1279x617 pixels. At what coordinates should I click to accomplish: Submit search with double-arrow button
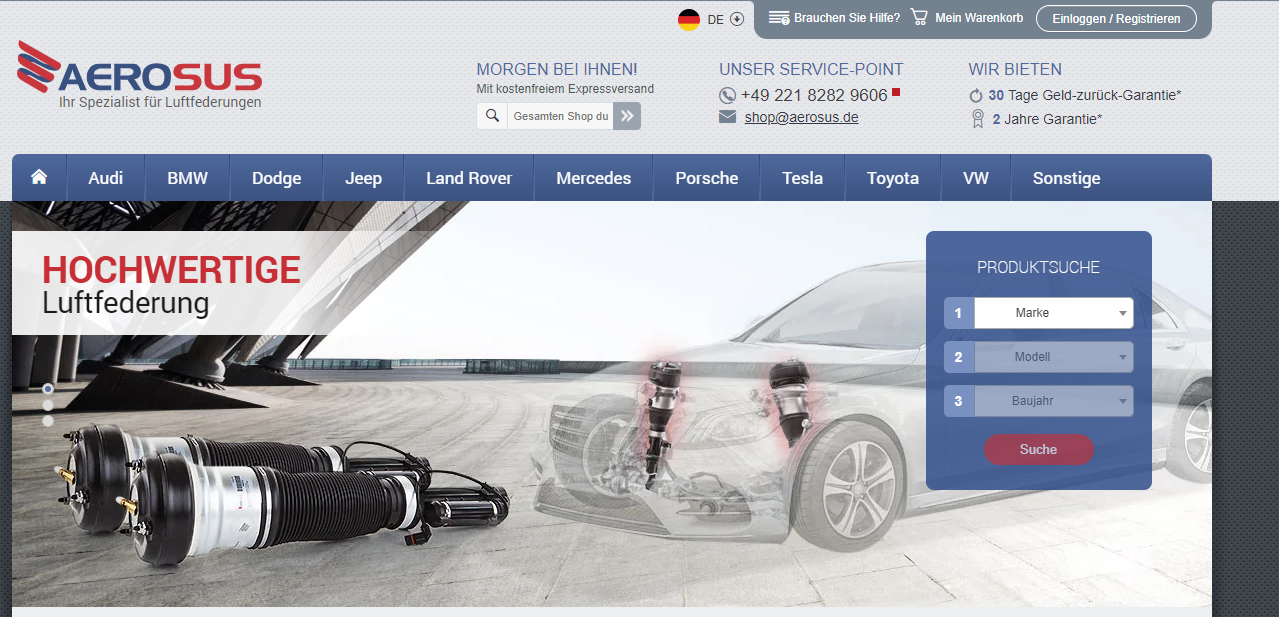click(627, 116)
